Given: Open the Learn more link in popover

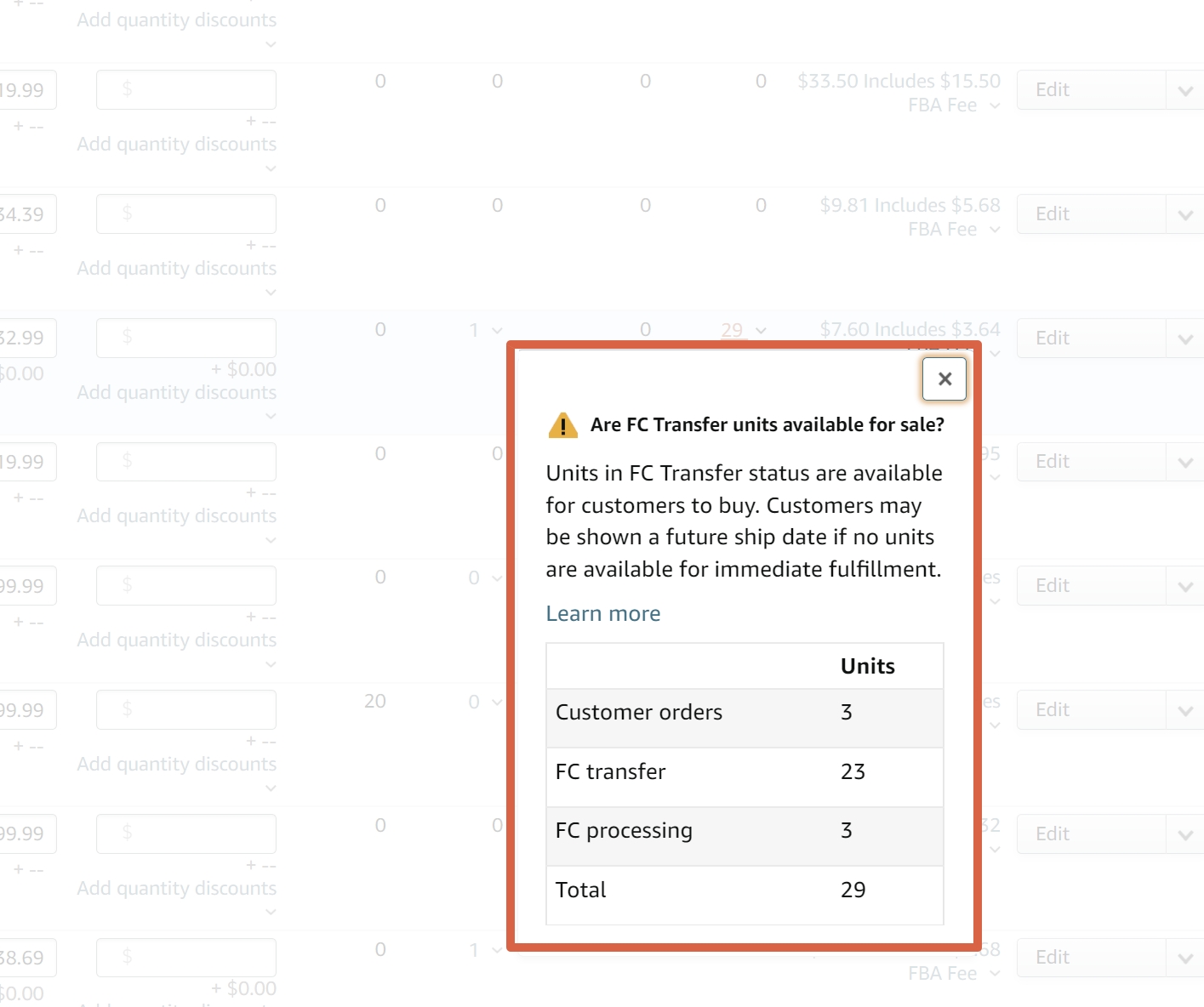Looking at the screenshot, I should click(x=602, y=613).
